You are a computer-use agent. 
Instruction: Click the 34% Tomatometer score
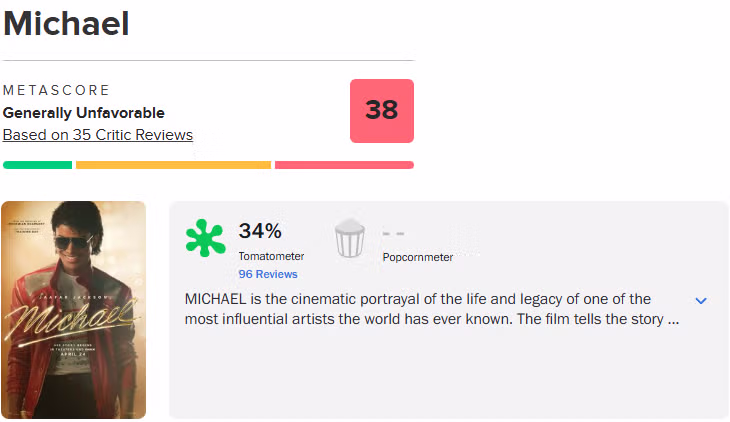coord(260,232)
